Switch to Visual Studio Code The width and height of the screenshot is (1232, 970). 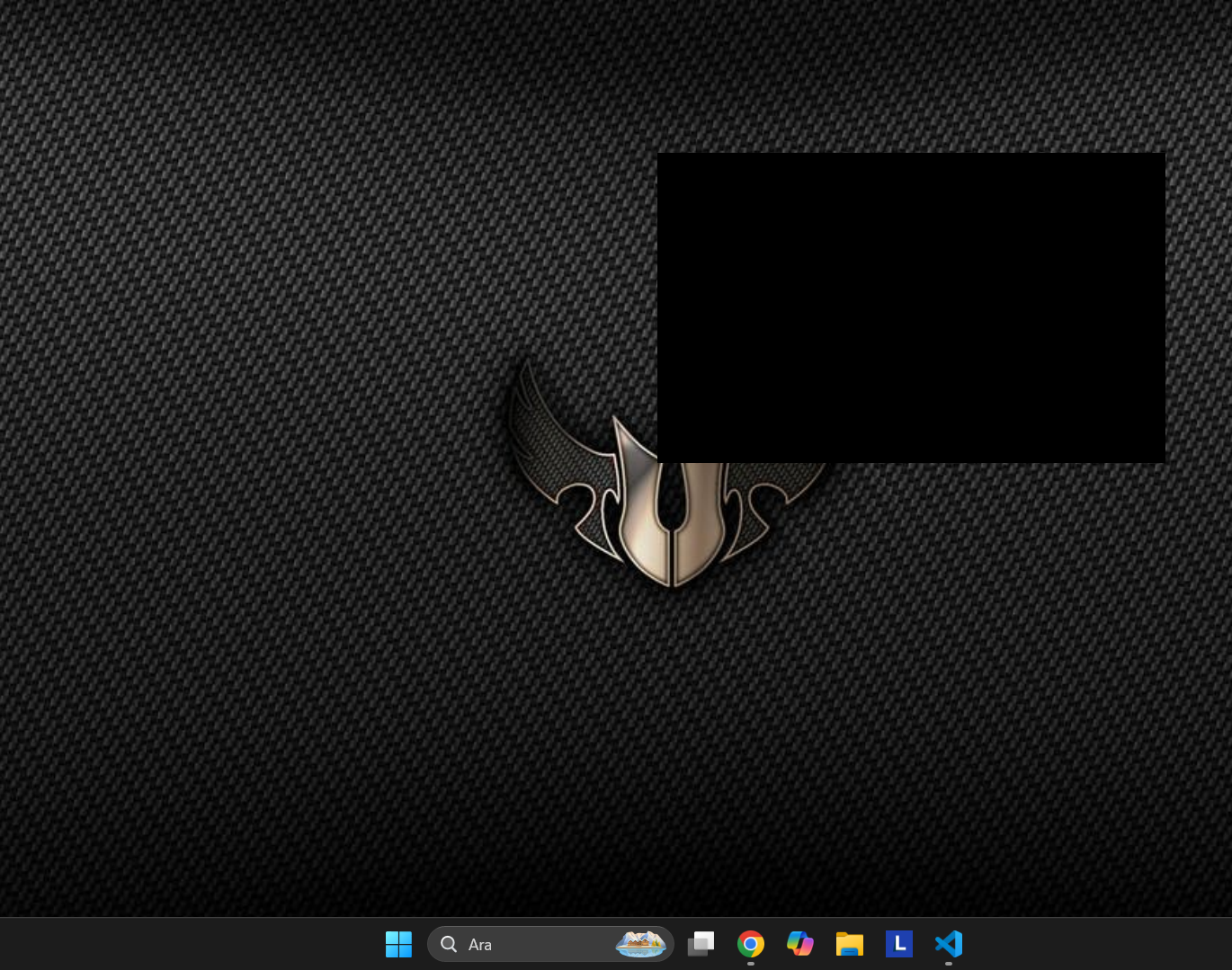tap(949, 944)
